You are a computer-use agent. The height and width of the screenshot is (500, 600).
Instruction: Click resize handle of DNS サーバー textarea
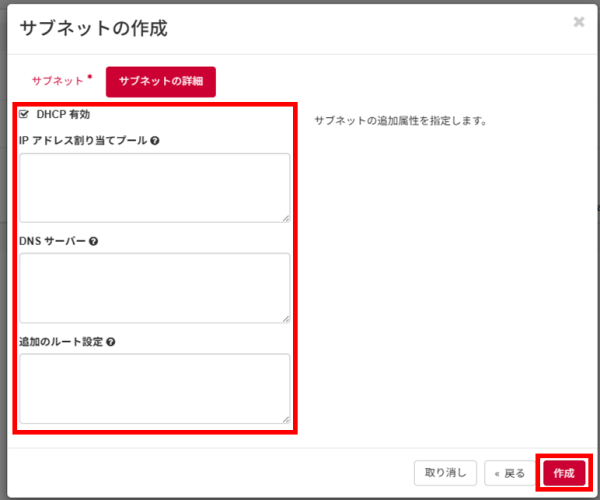click(x=285, y=317)
